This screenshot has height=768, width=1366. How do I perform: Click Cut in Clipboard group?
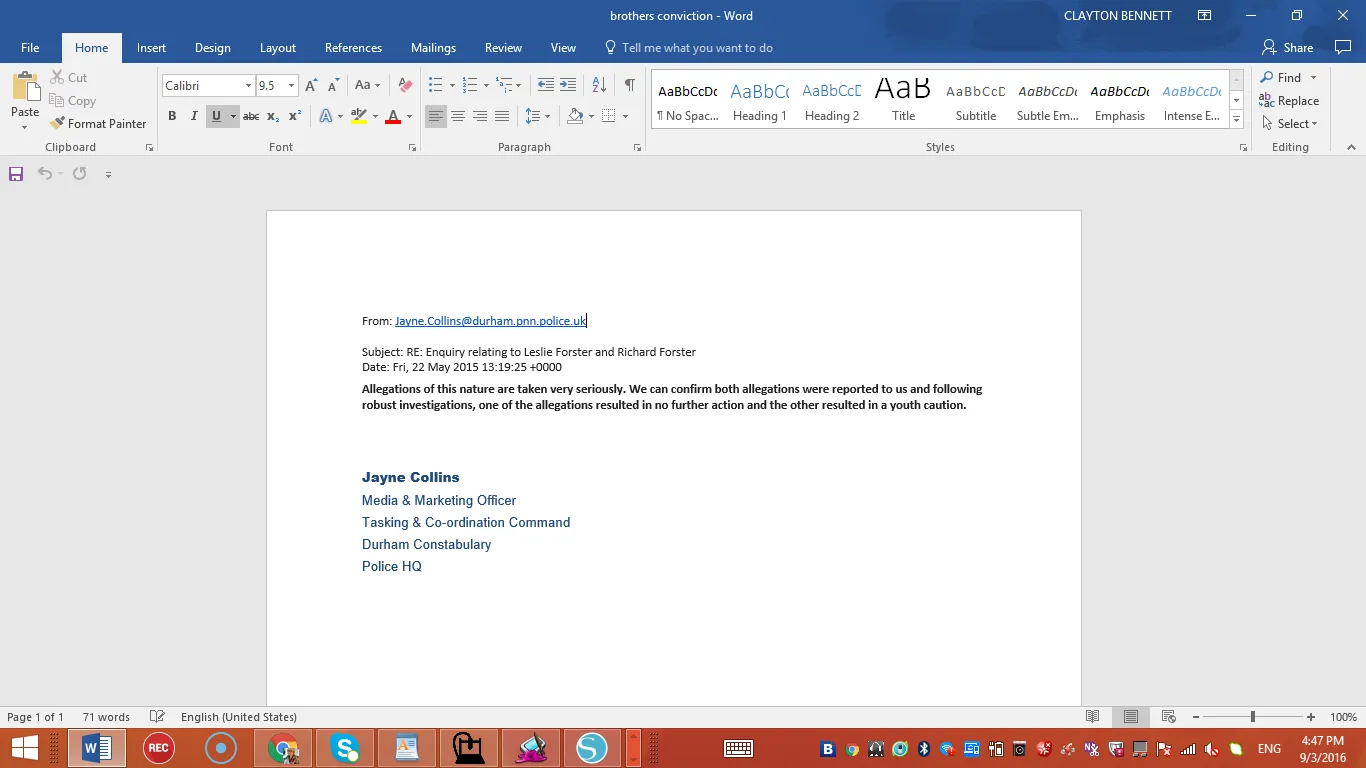pos(68,77)
